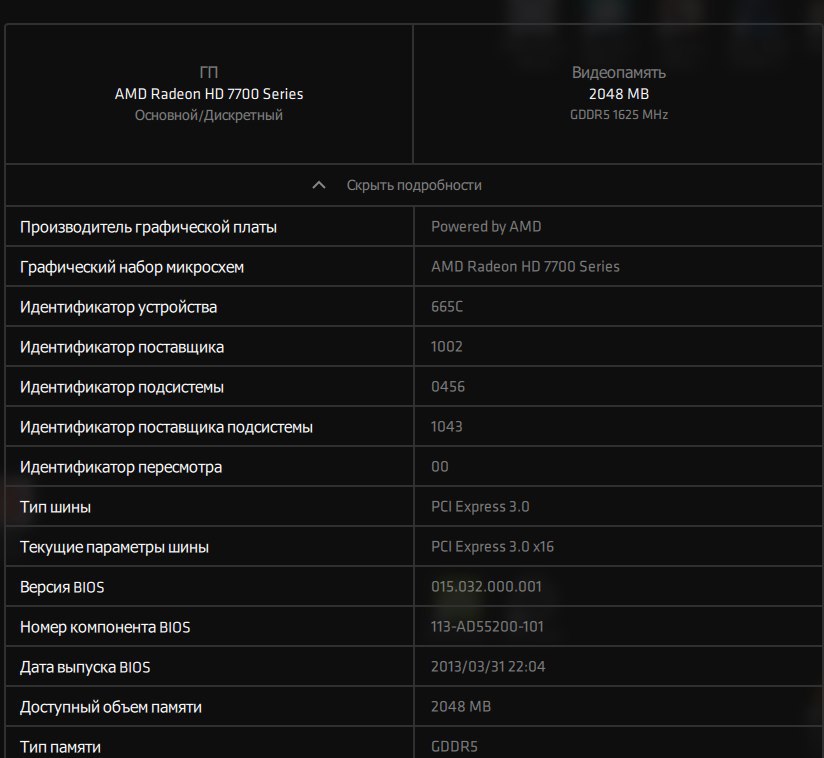Screen dimensions: 824x758
Task: Select 'Идентификатор поставщика подсистемы' label
Action: tap(166, 427)
